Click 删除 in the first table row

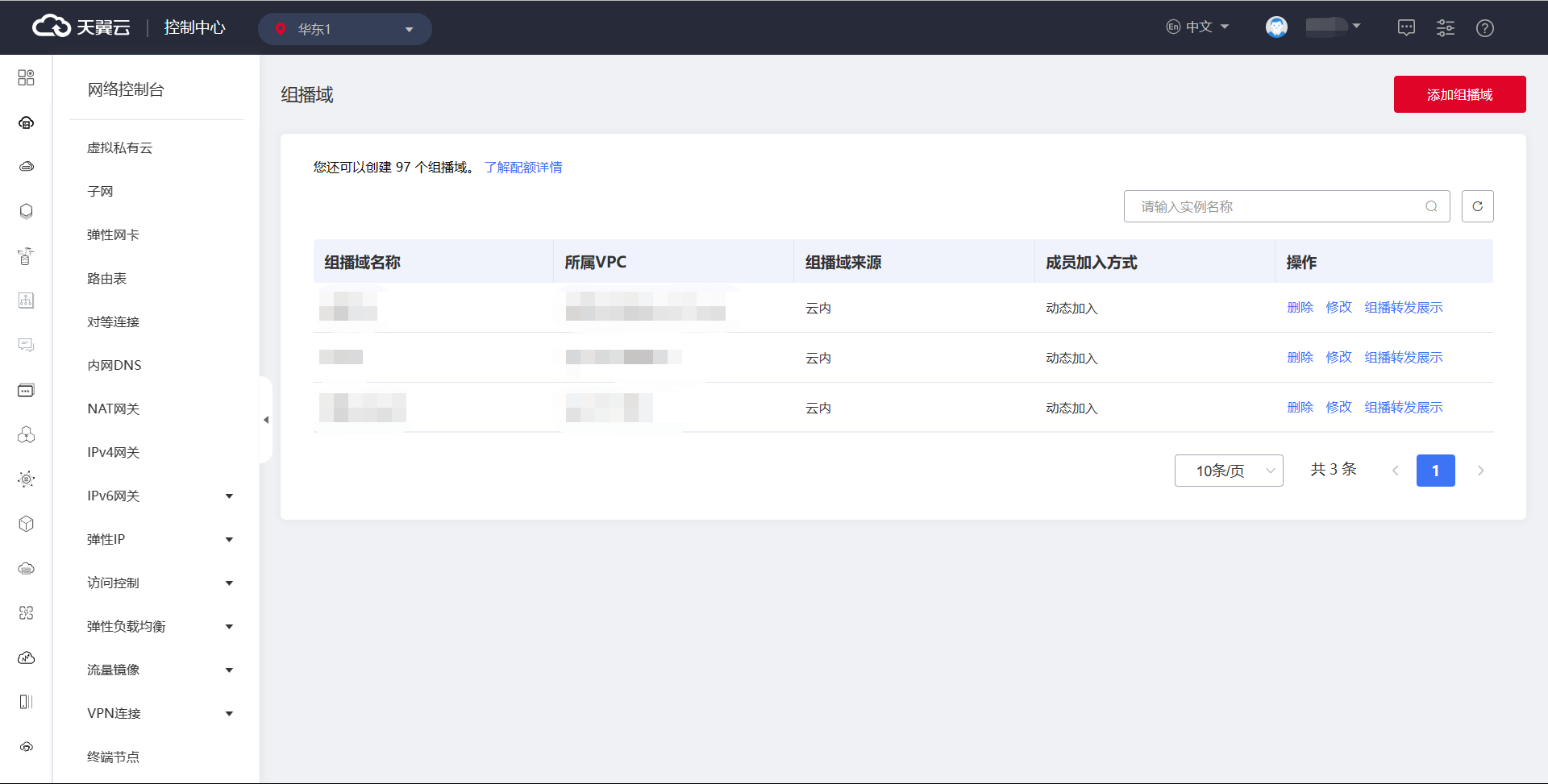point(1300,307)
